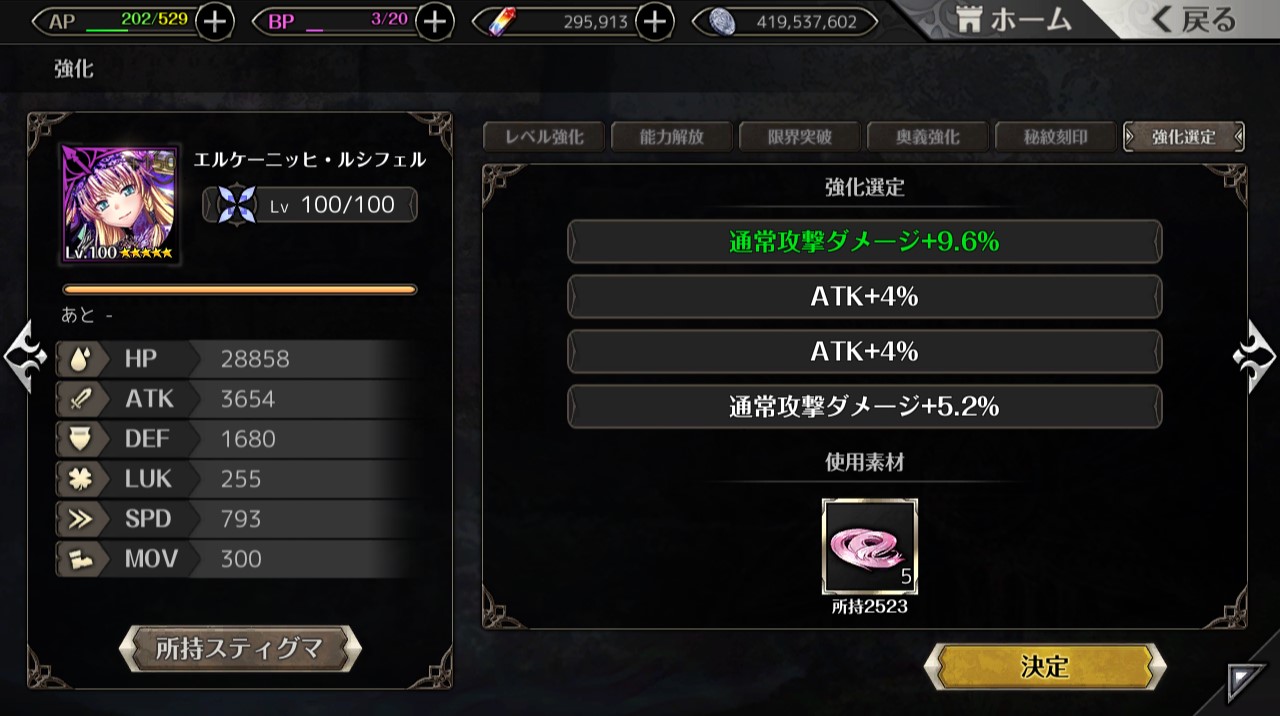
Task: Click the character portrait thumbnail
Action: (x=121, y=204)
